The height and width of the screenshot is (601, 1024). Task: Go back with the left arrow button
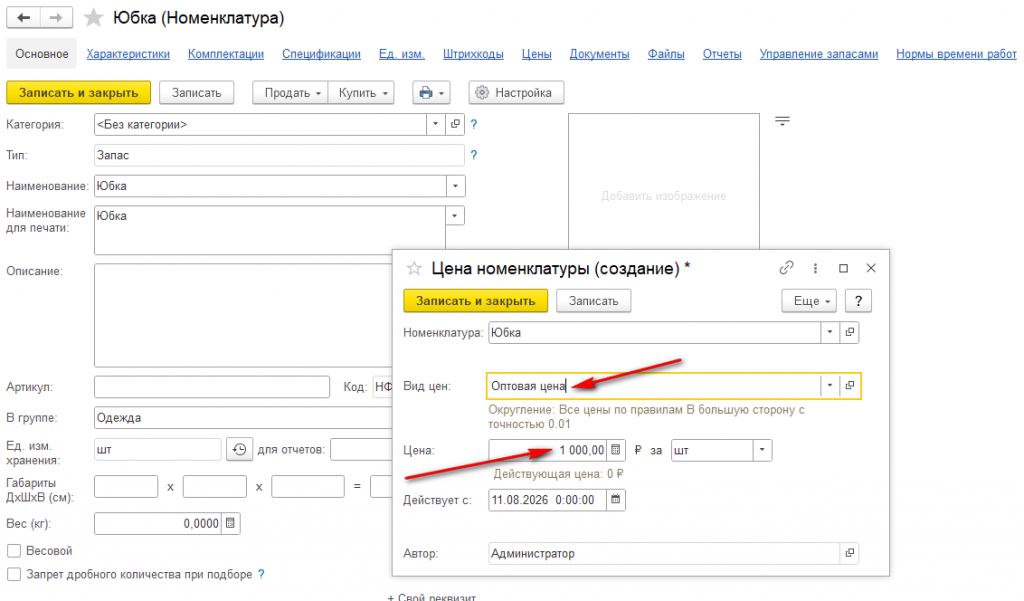(x=24, y=18)
